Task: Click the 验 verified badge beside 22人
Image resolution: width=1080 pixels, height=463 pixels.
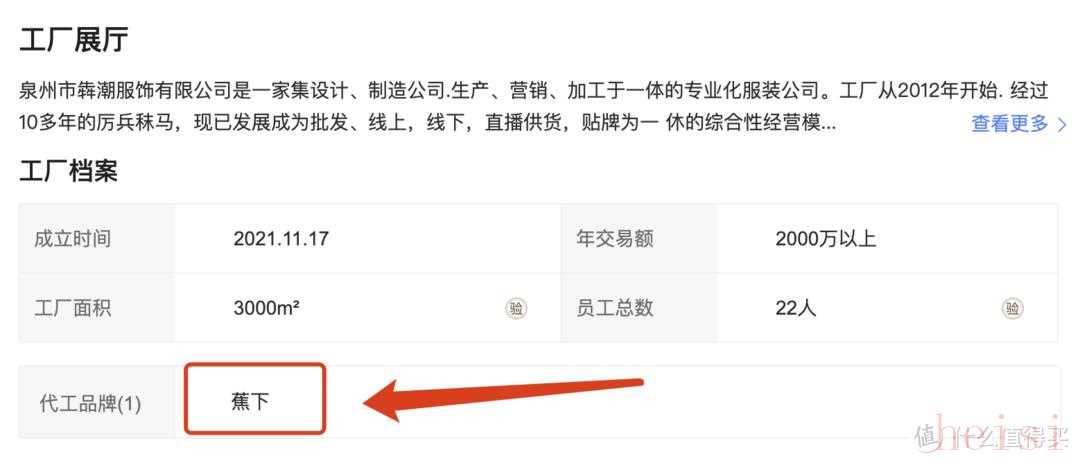Action: tap(1012, 308)
